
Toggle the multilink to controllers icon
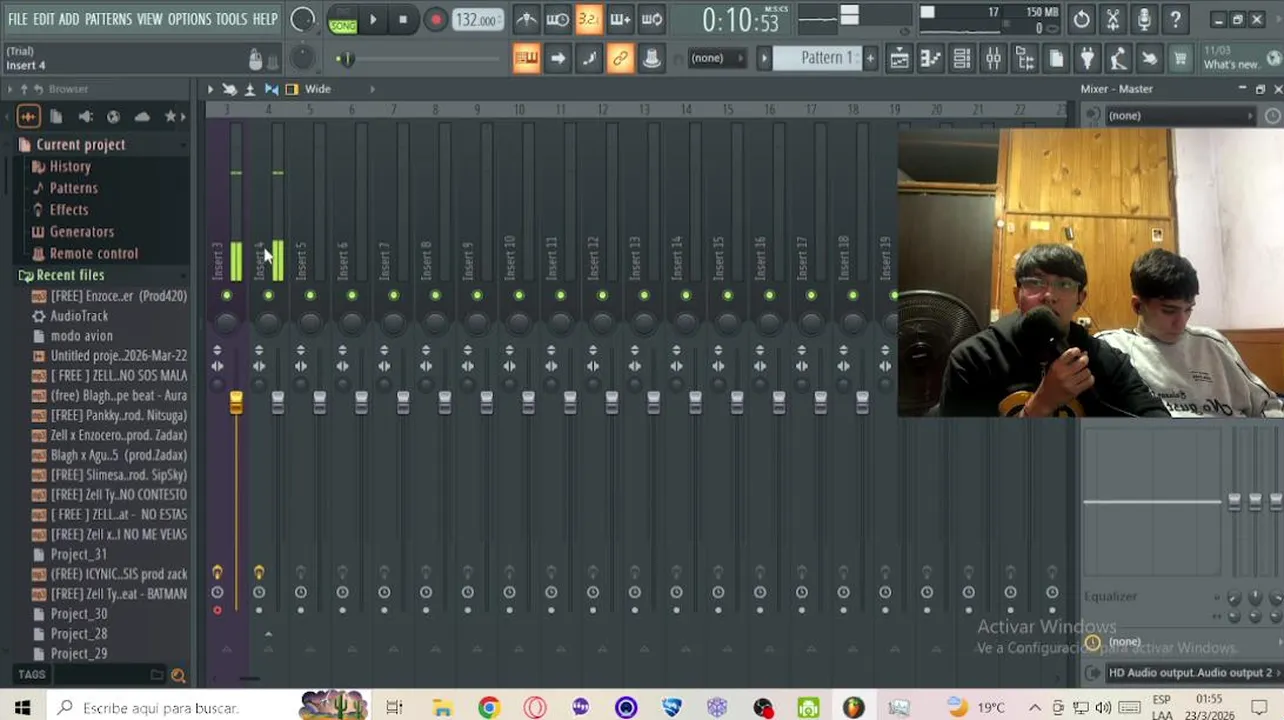click(x=652, y=58)
